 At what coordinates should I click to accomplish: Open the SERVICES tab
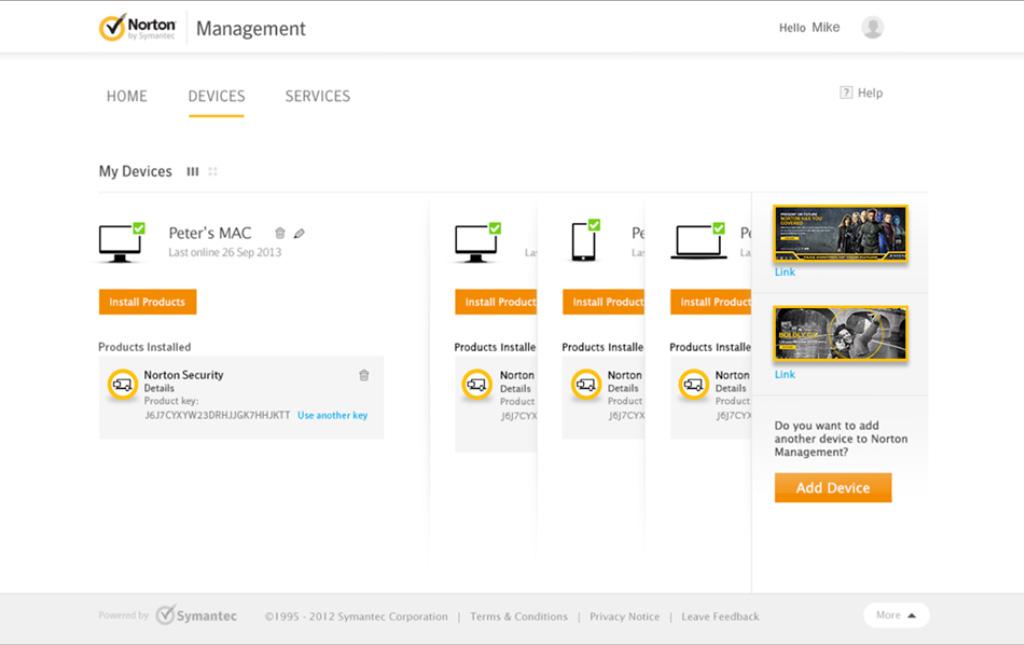317,96
